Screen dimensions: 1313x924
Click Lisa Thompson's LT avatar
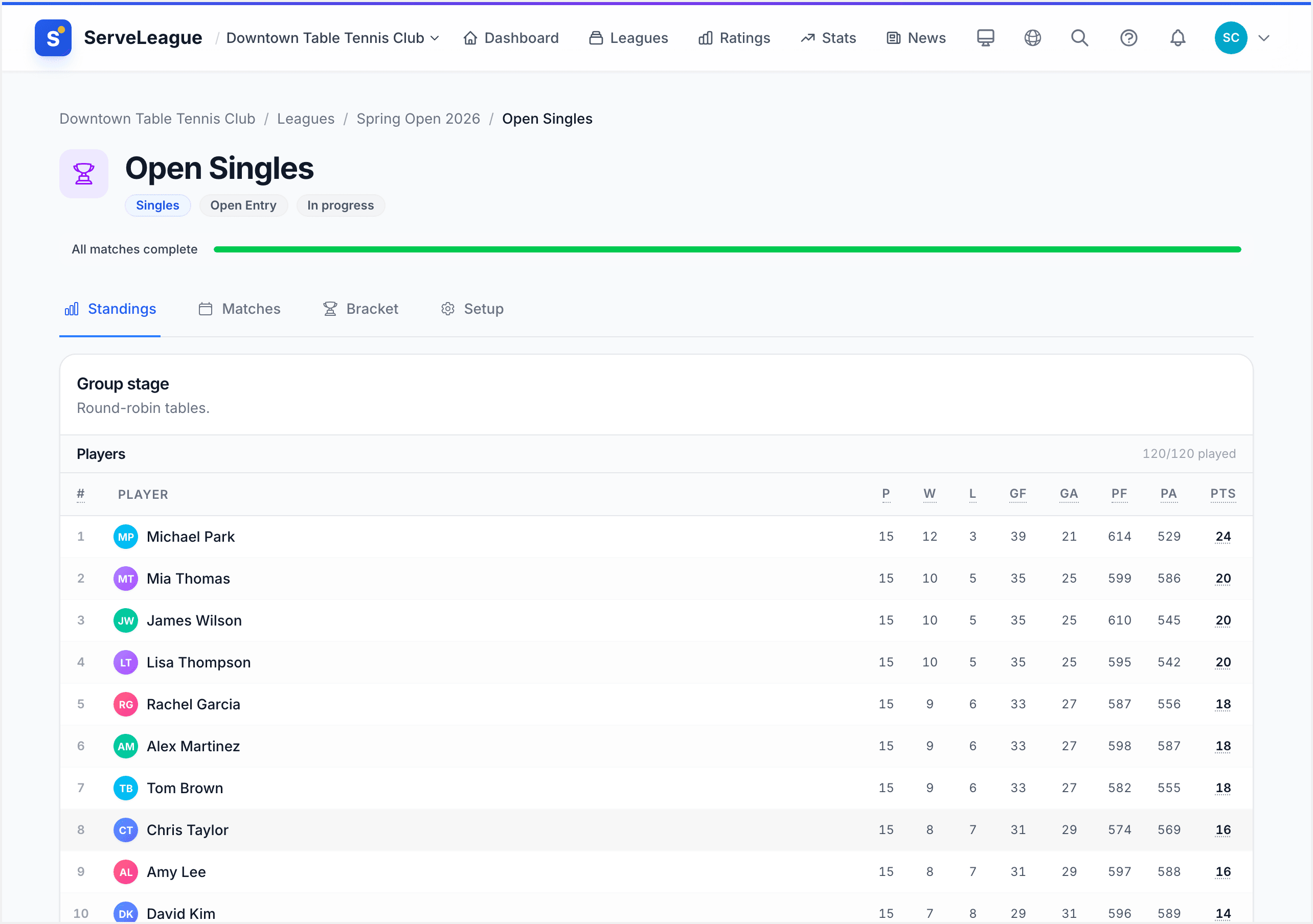[x=126, y=663]
